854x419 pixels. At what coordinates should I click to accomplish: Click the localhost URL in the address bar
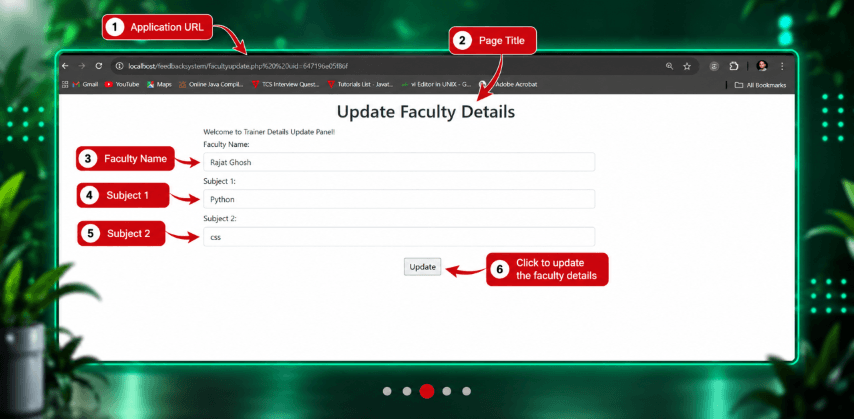(237, 66)
